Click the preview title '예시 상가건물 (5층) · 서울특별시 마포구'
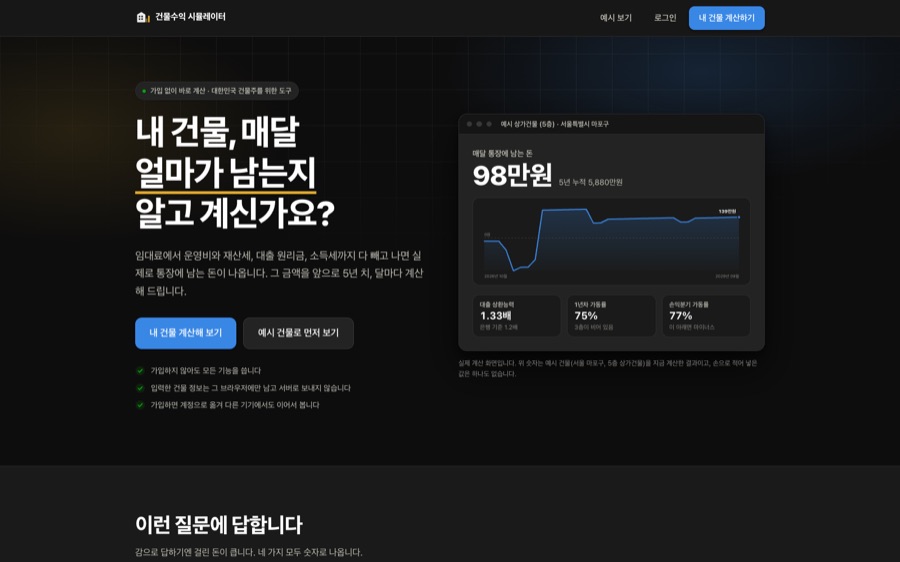The height and width of the screenshot is (562, 900). click(x=554, y=124)
